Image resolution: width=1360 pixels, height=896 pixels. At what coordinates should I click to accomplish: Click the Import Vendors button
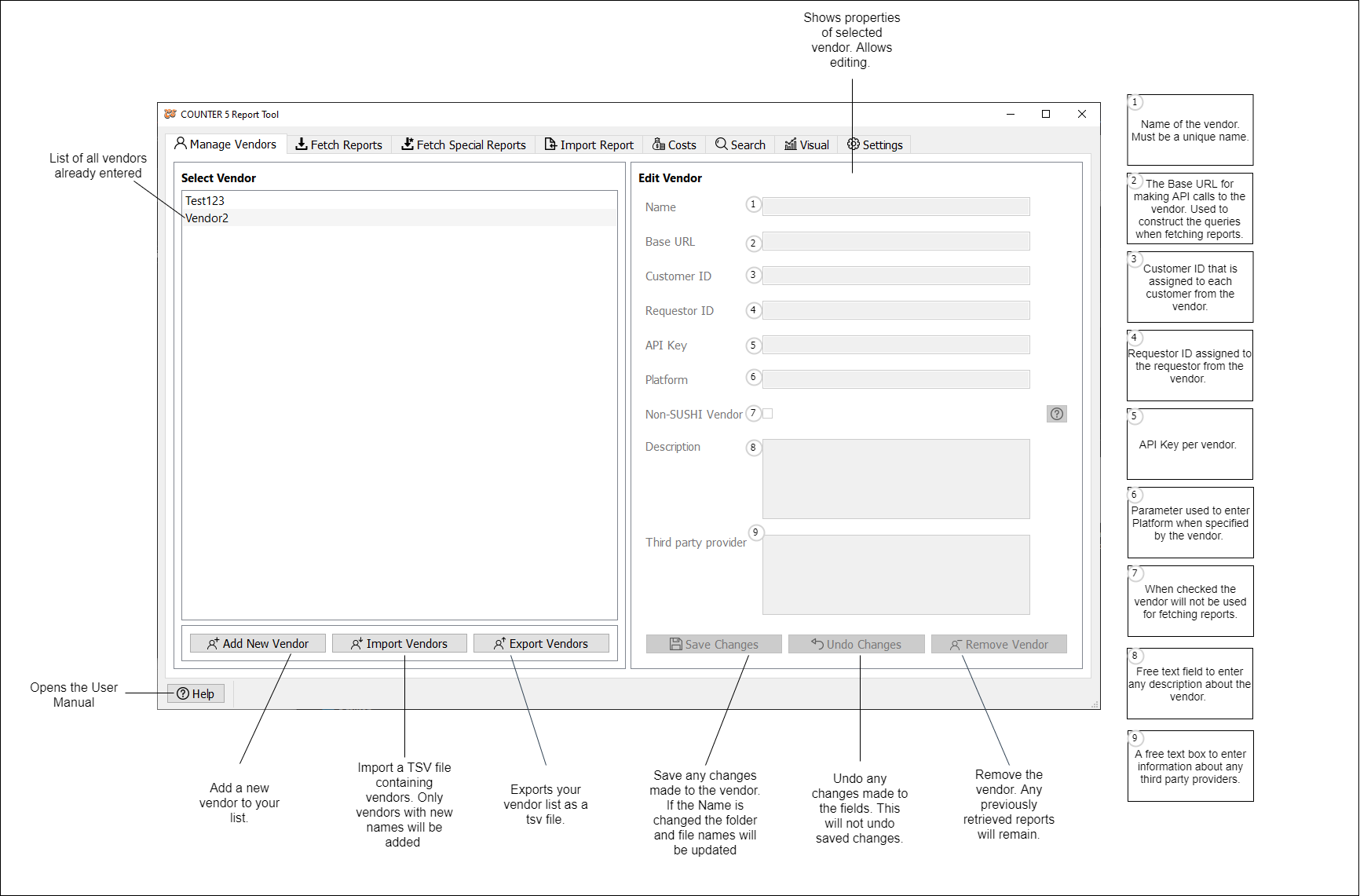(400, 643)
